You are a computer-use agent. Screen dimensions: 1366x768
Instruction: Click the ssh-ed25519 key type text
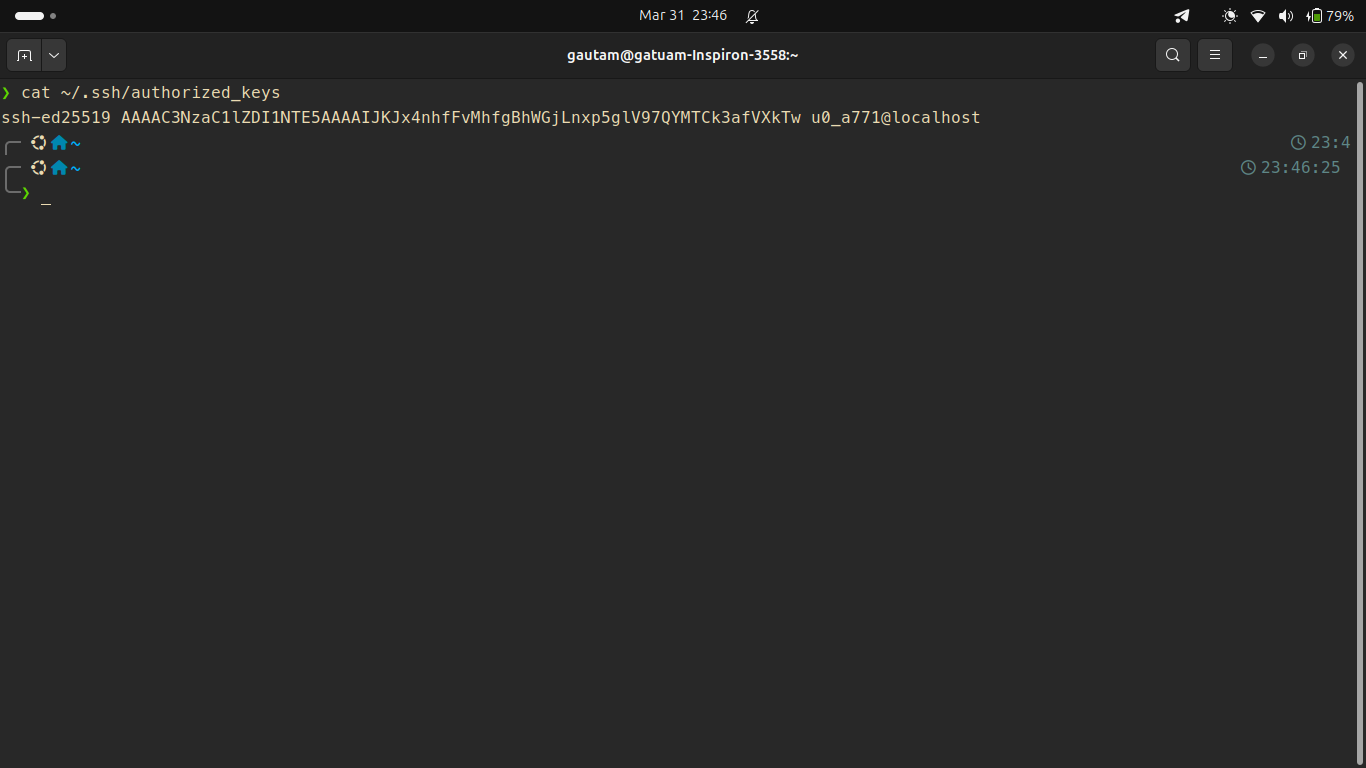pos(56,118)
